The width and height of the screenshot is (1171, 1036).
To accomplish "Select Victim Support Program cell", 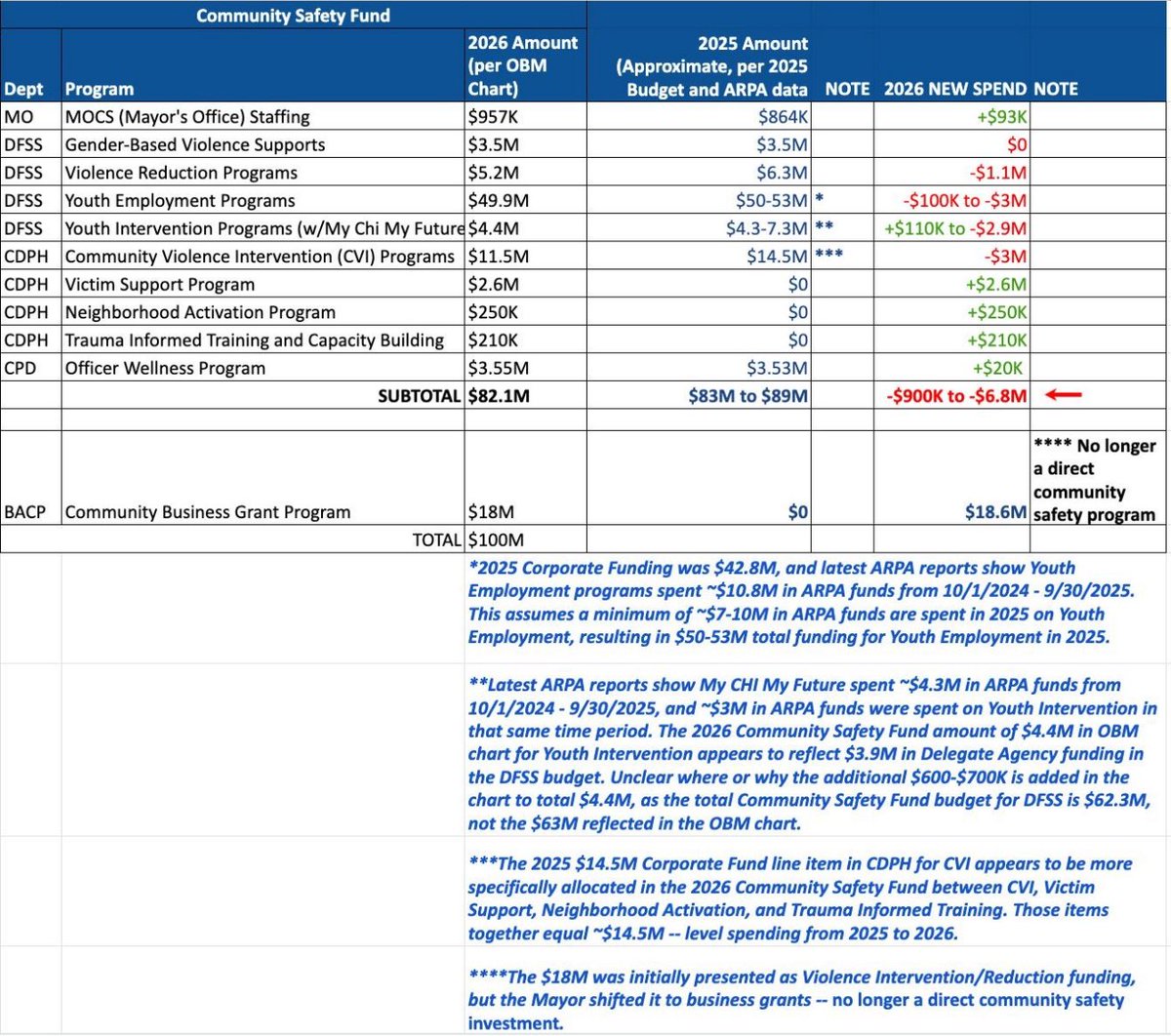I will click(263, 285).
